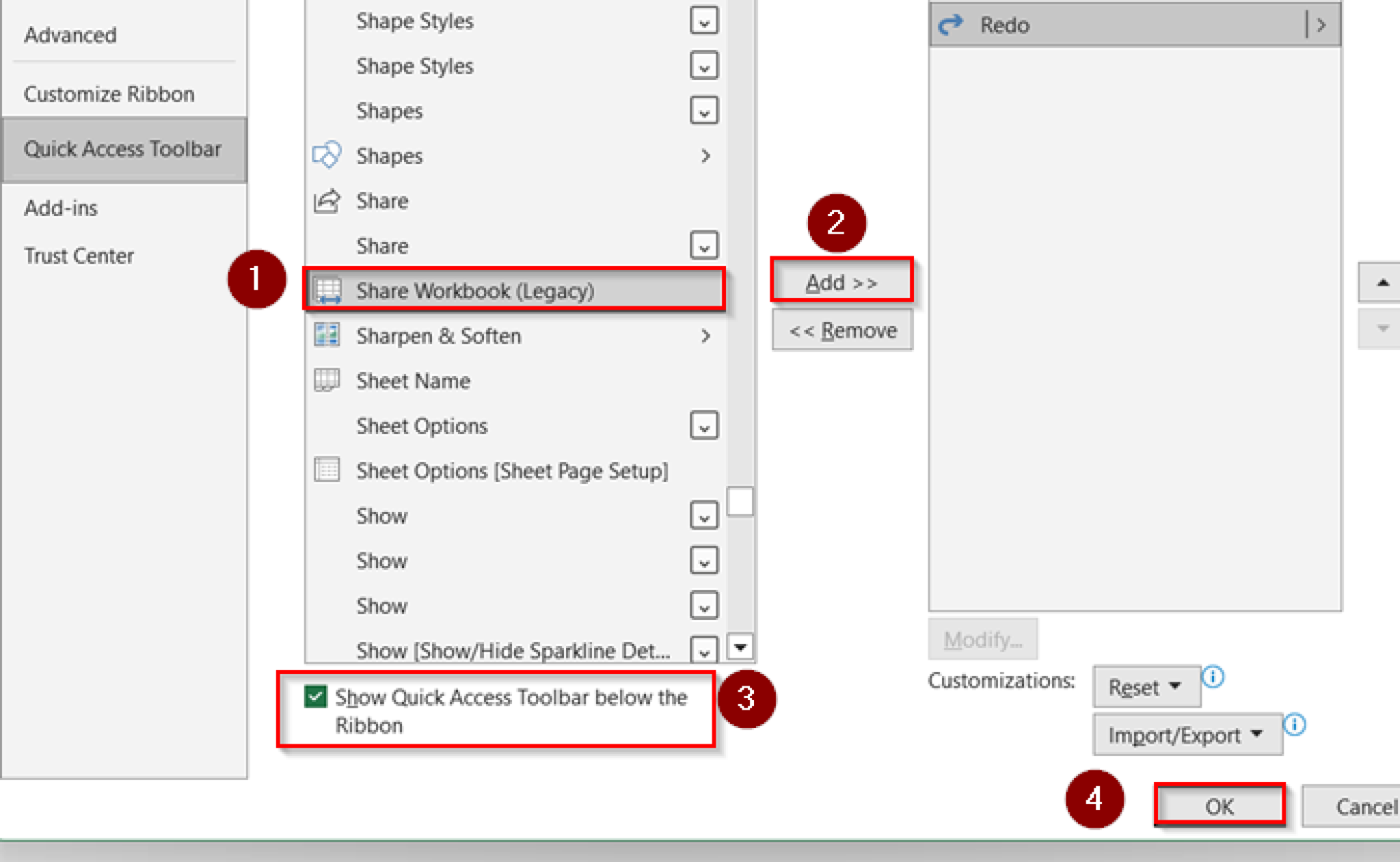The width and height of the screenshot is (1400, 862).
Task: Click the Sheet Options page setup icon
Action: 328,470
